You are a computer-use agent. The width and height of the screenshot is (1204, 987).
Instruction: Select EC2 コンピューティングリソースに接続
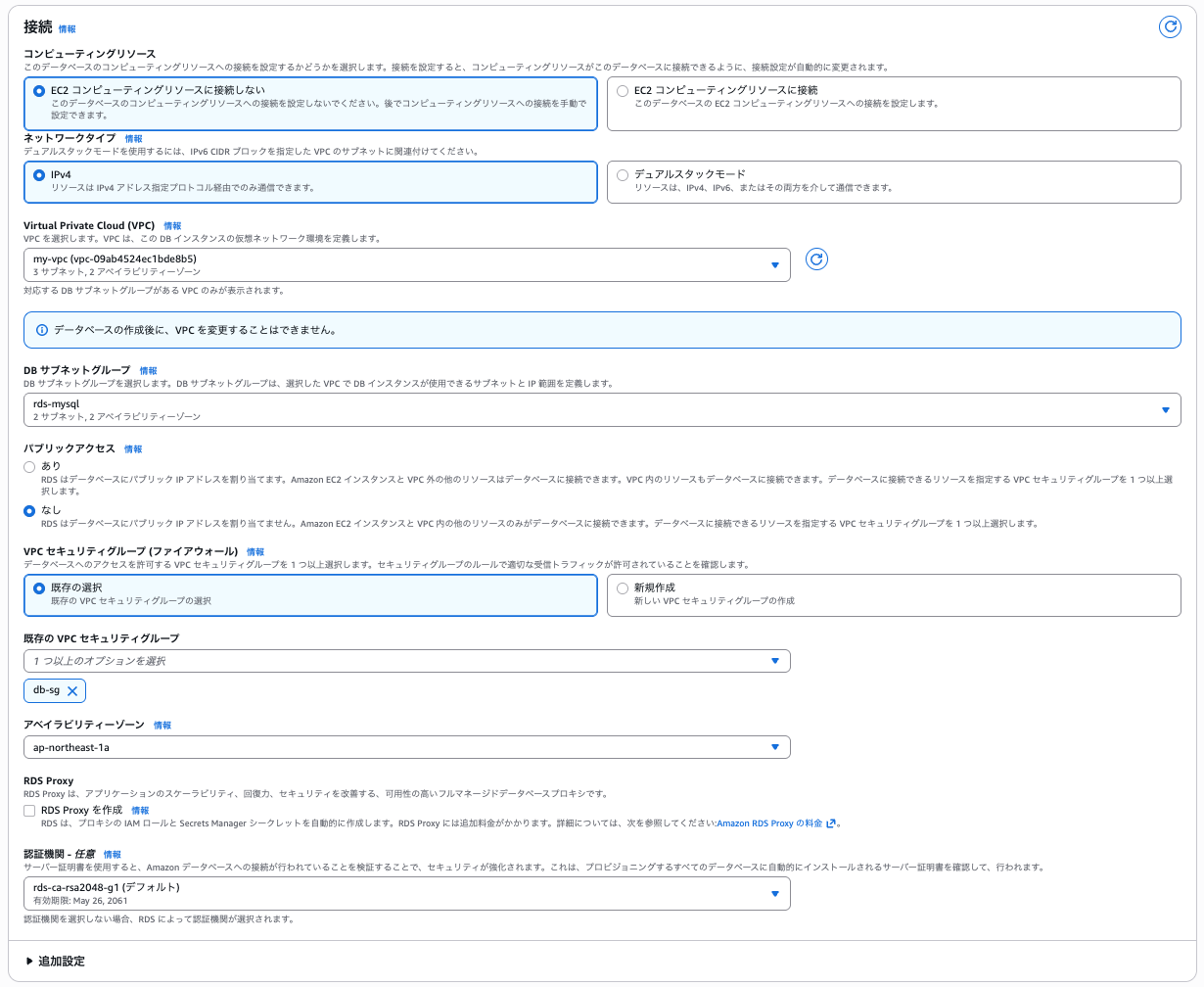(622, 91)
